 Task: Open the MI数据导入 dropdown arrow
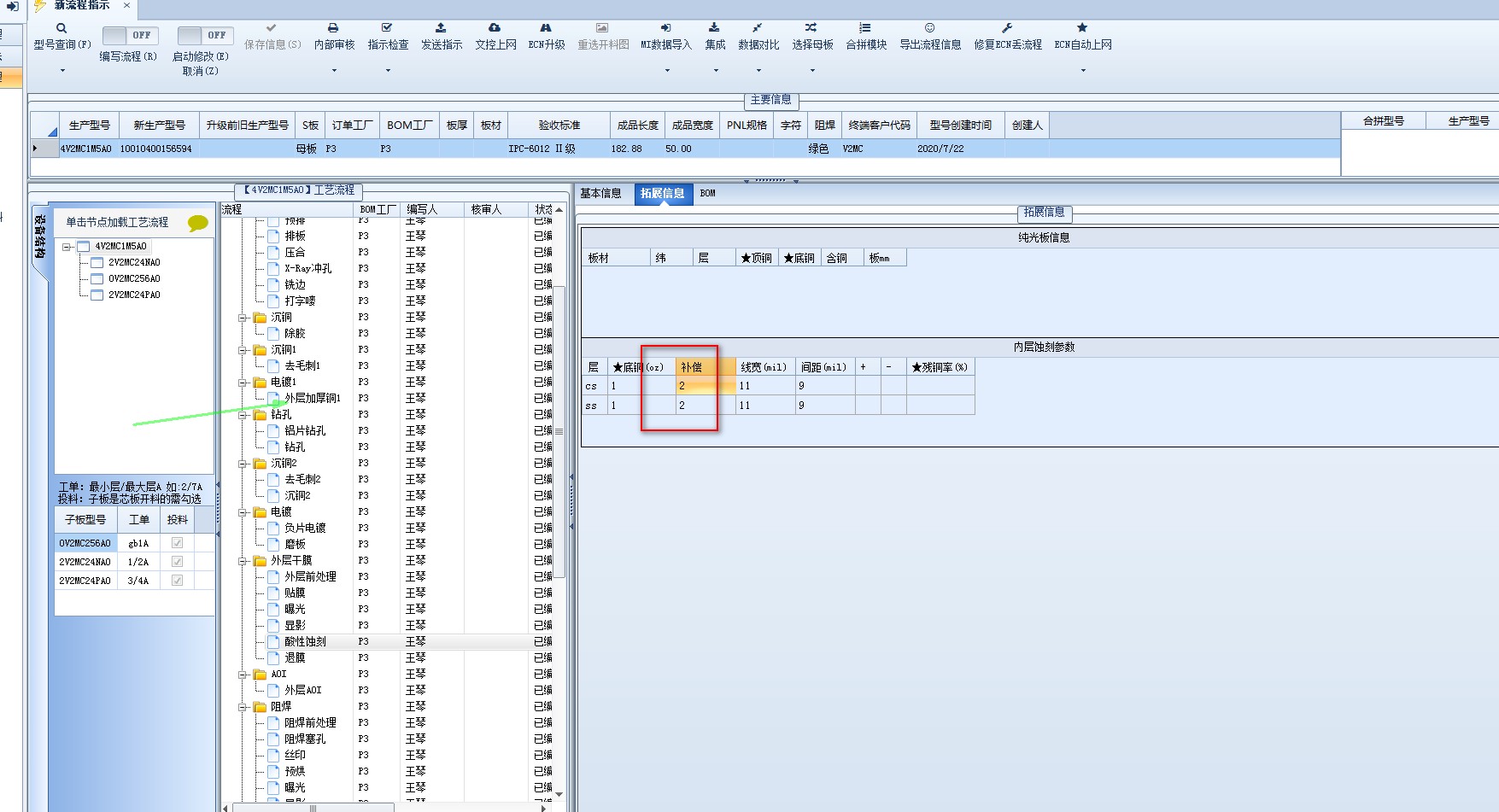666,71
